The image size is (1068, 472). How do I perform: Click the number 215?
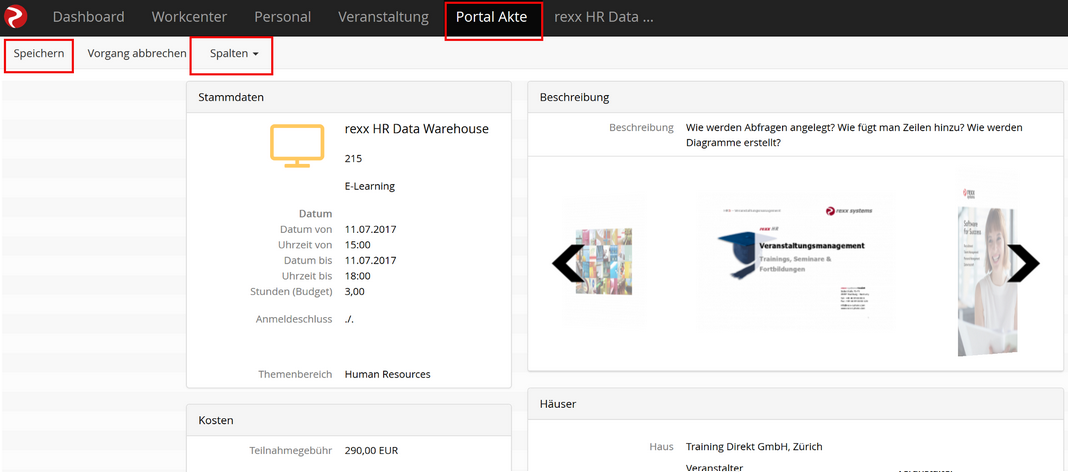click(354, 159)
